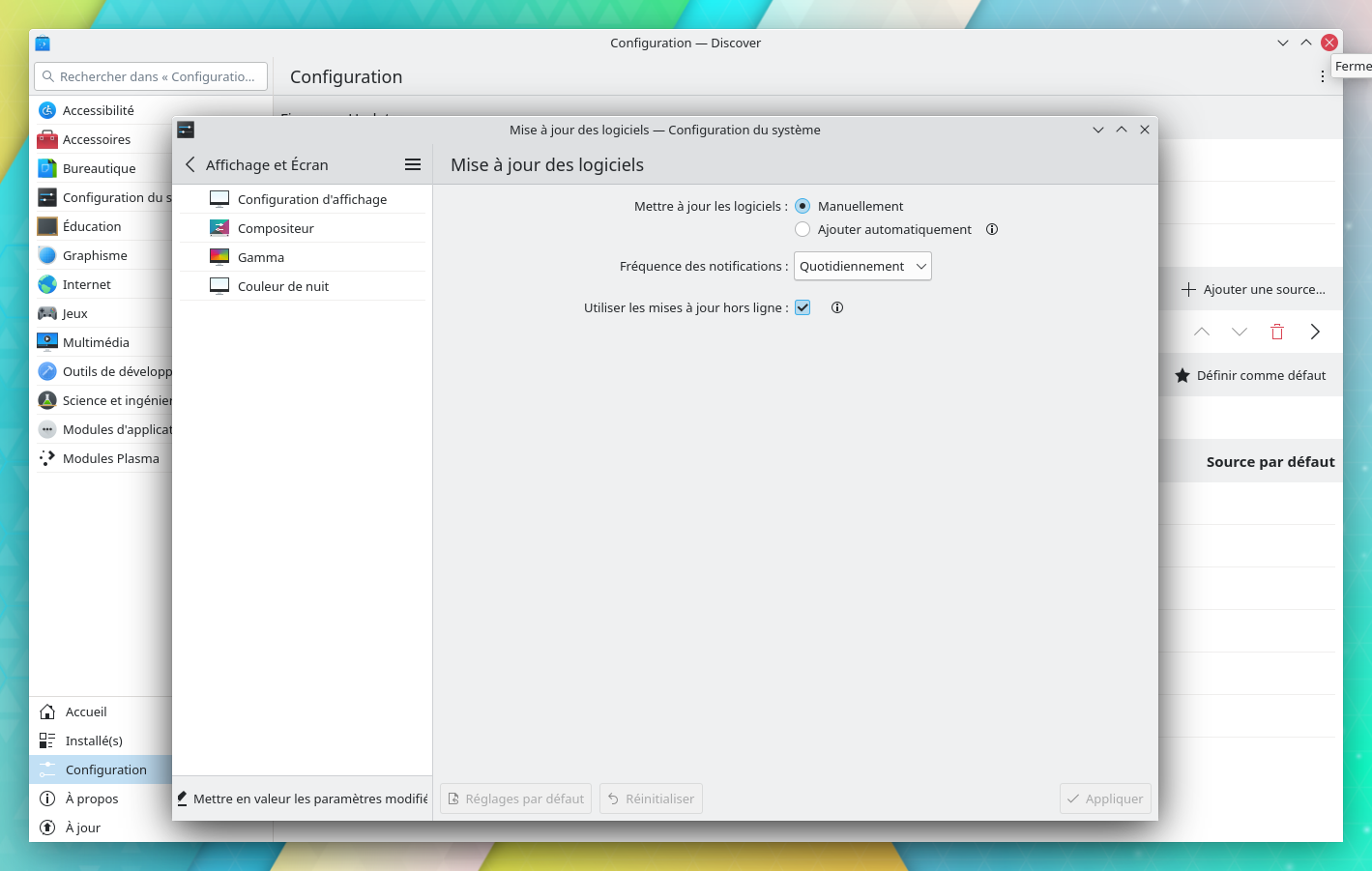The image size is (1372, 871).
Task: Toggle Utiliser les mises à jour hors ligne
Action: [803, 307]
